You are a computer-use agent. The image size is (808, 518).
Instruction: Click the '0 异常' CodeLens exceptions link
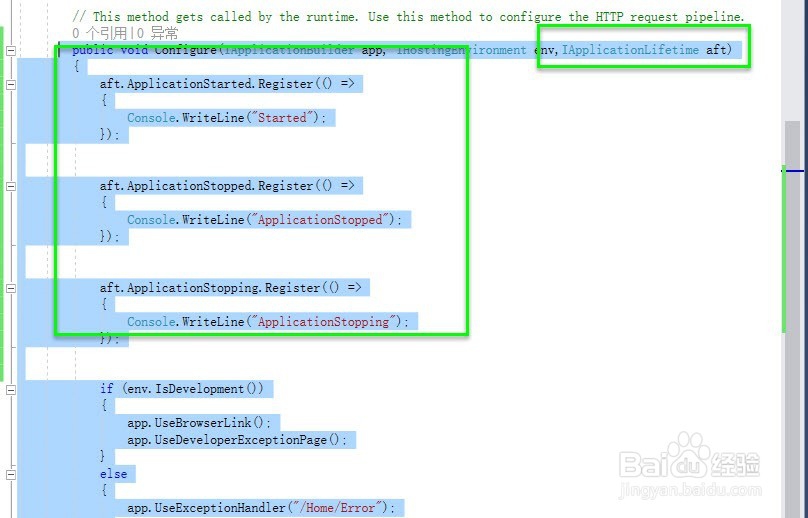[157, 34]
